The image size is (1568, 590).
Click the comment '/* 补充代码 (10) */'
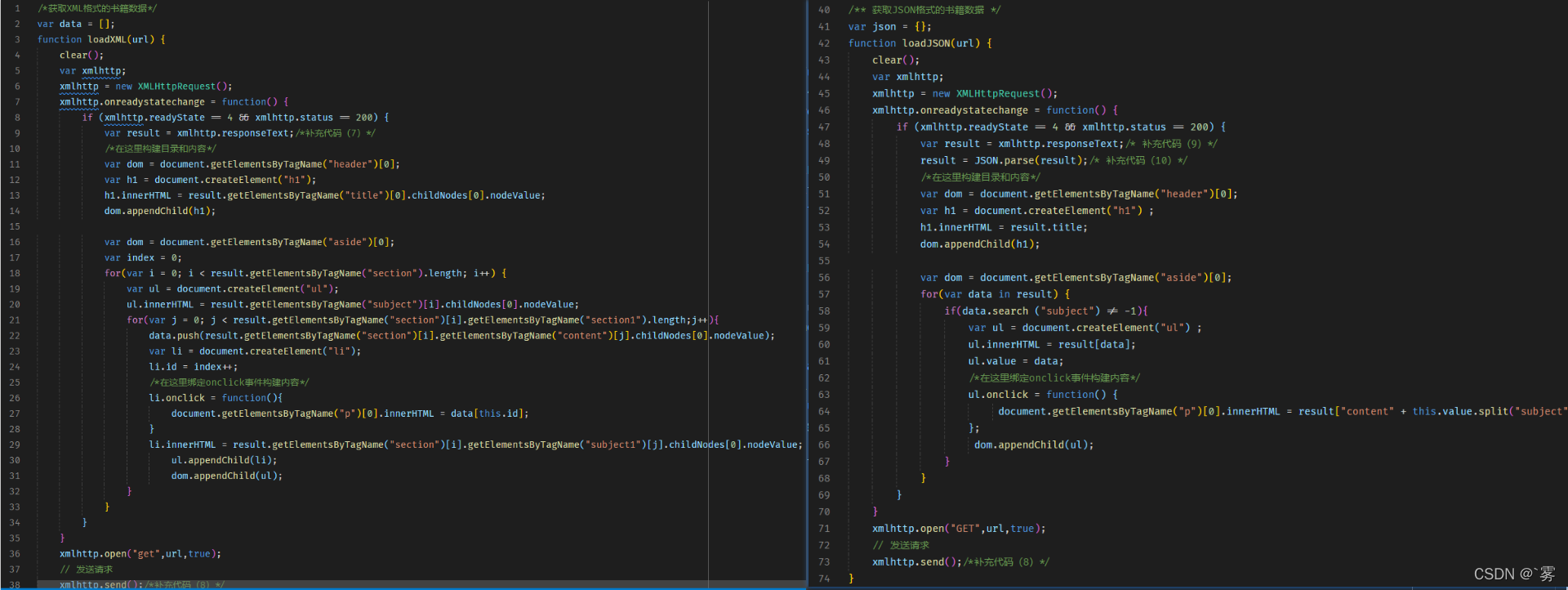pyautogui.click(x=1139, y=160)
